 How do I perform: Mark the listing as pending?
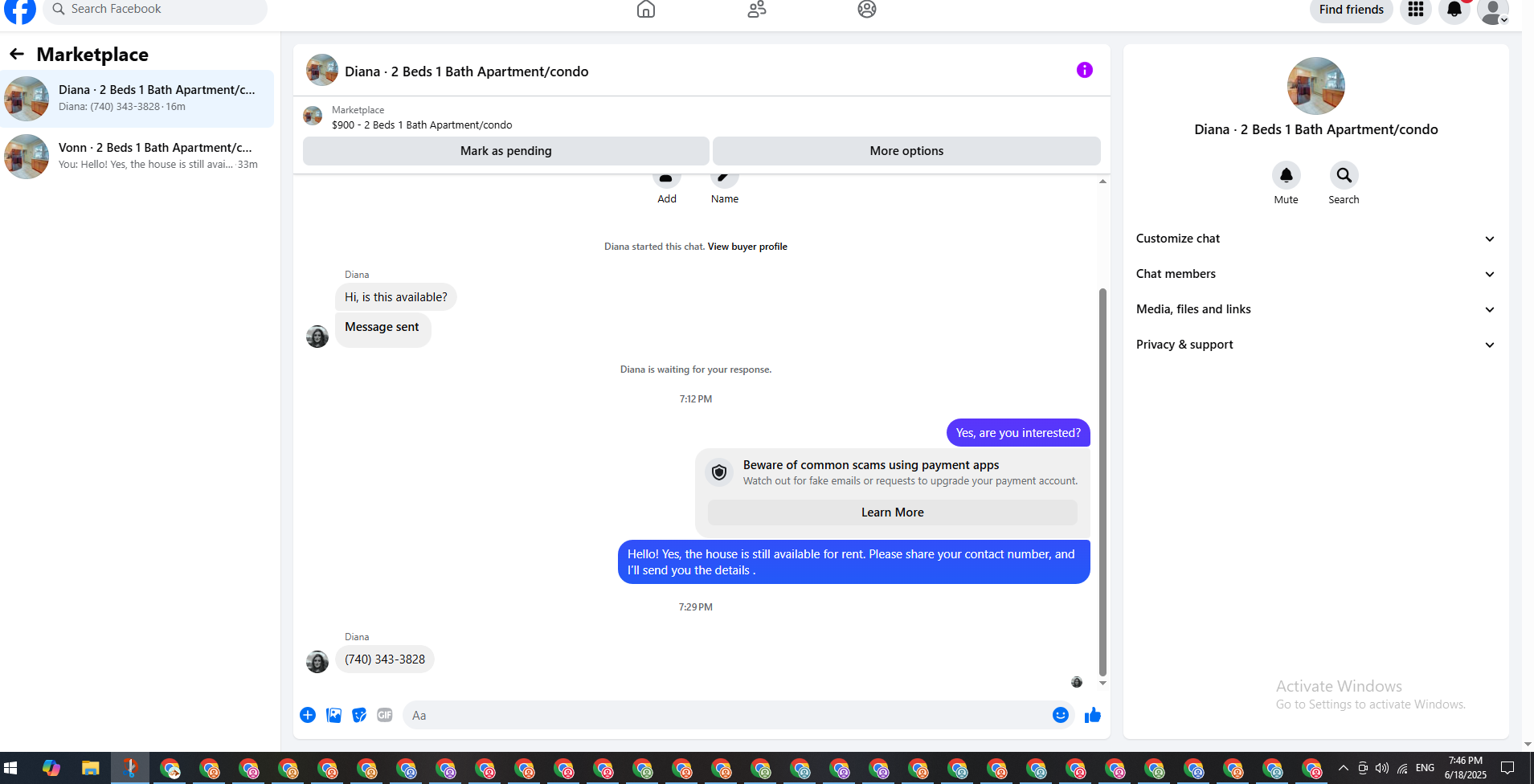(x=505, y=151)
